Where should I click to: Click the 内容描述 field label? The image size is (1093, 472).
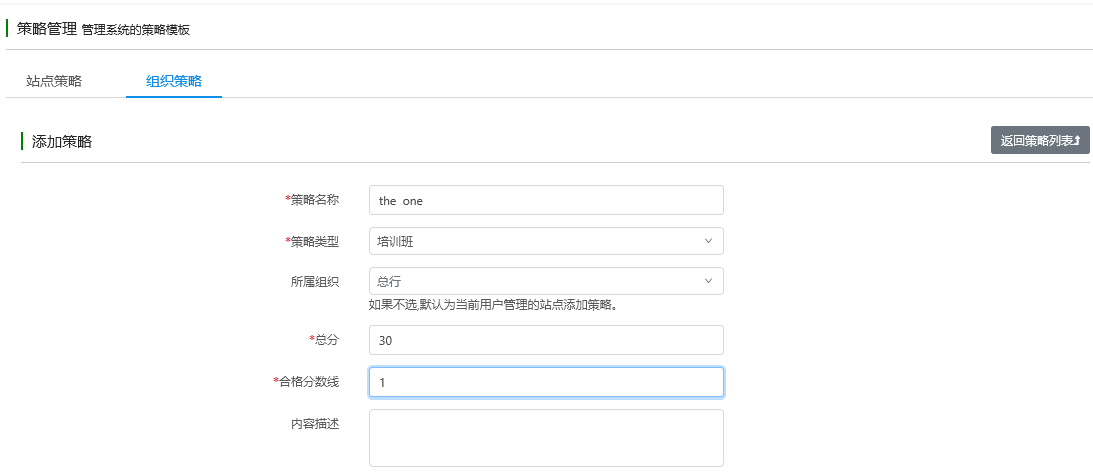click(315, 423)
